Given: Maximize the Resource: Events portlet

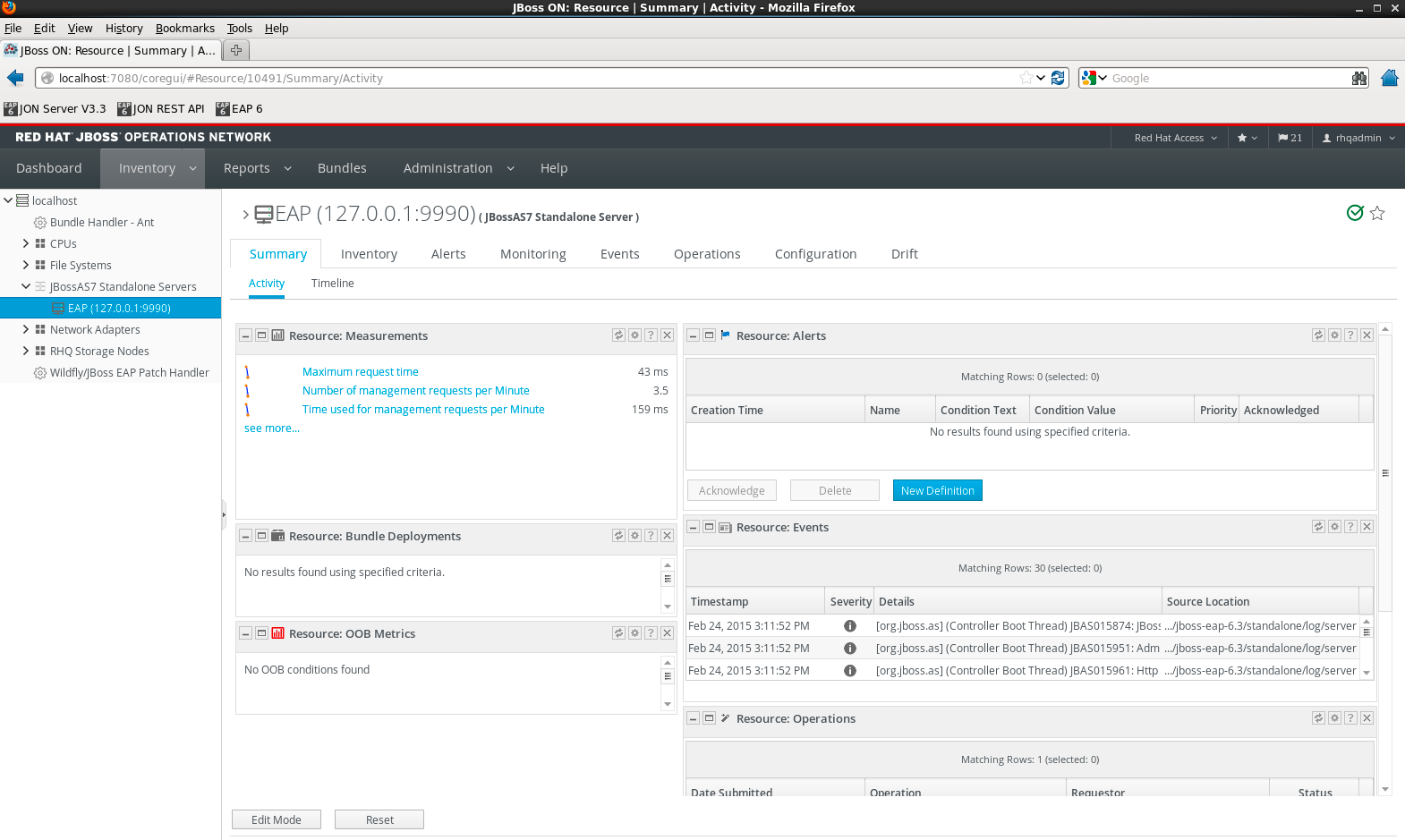Looking at the screenshot, I should [709, 527].
